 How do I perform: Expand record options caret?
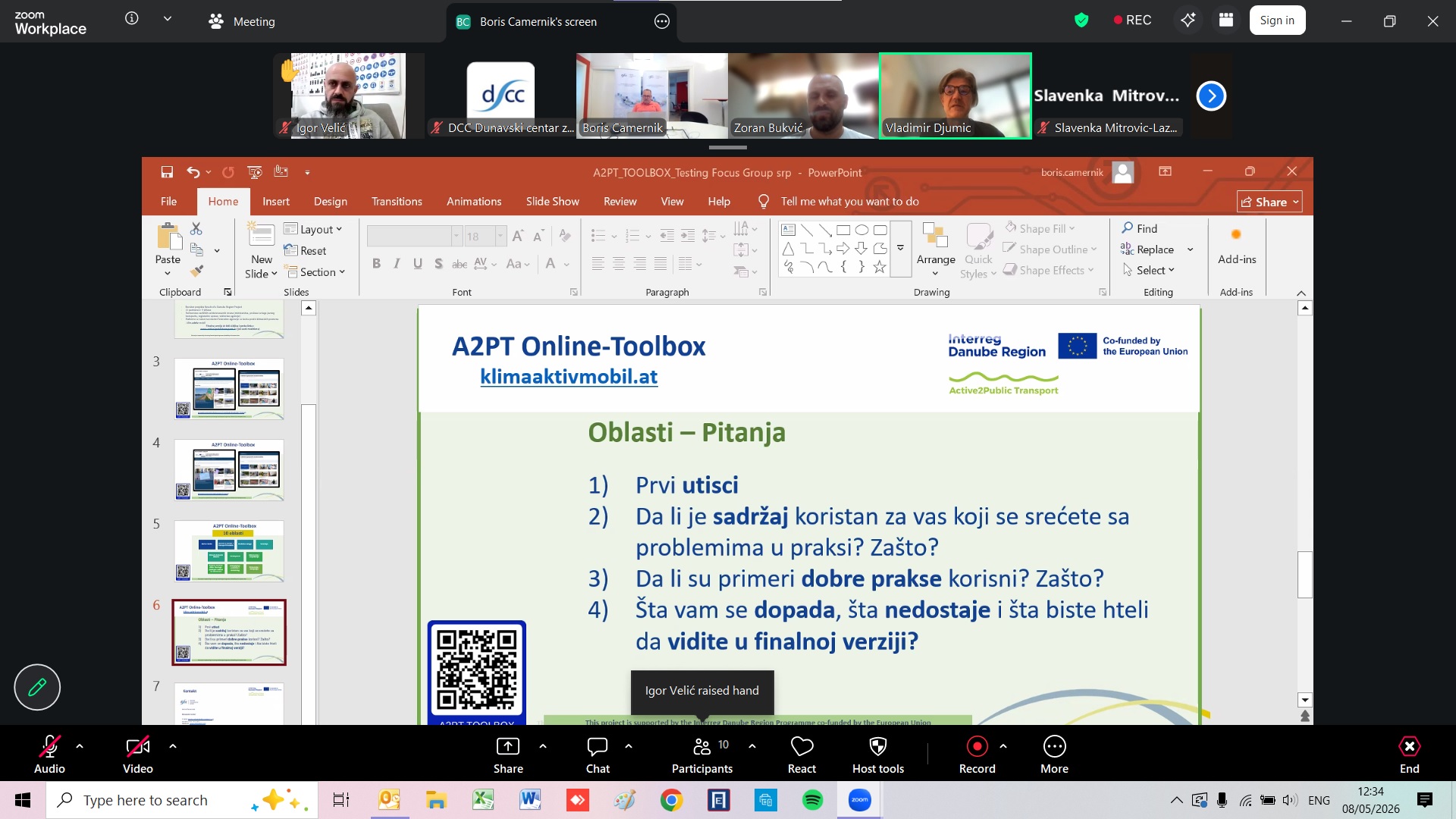pyautogui.click(x=1003, y=746)
